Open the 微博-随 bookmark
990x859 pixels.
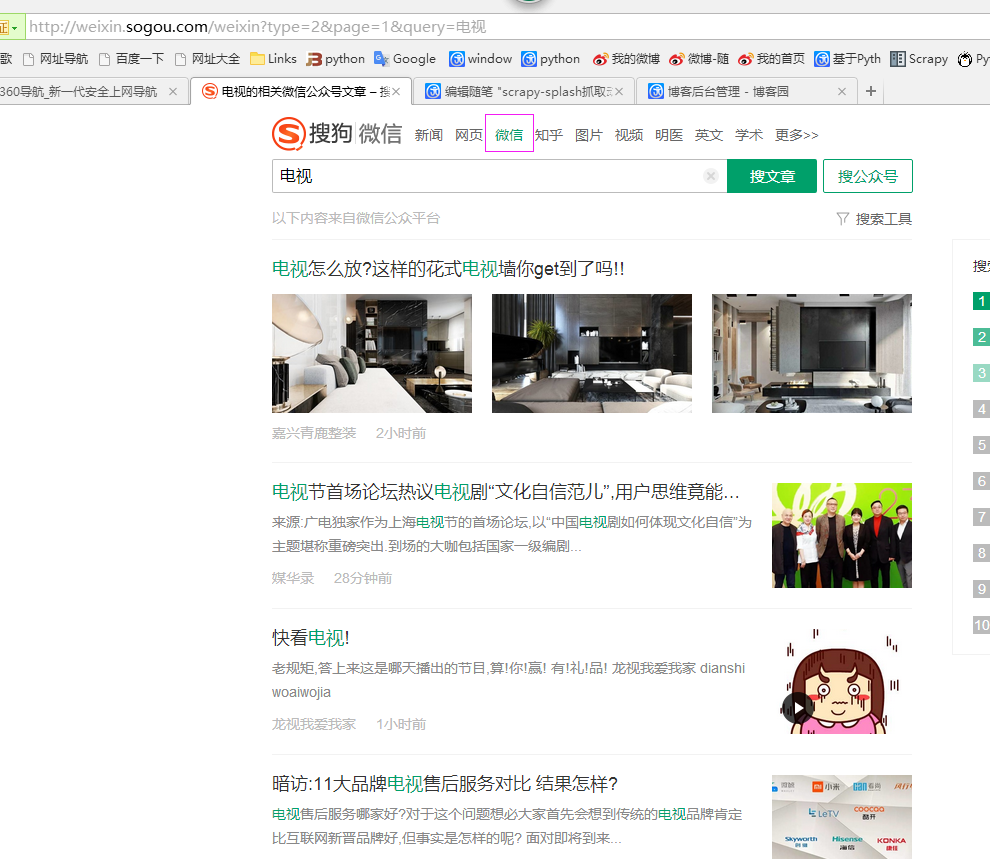point(699,59)
